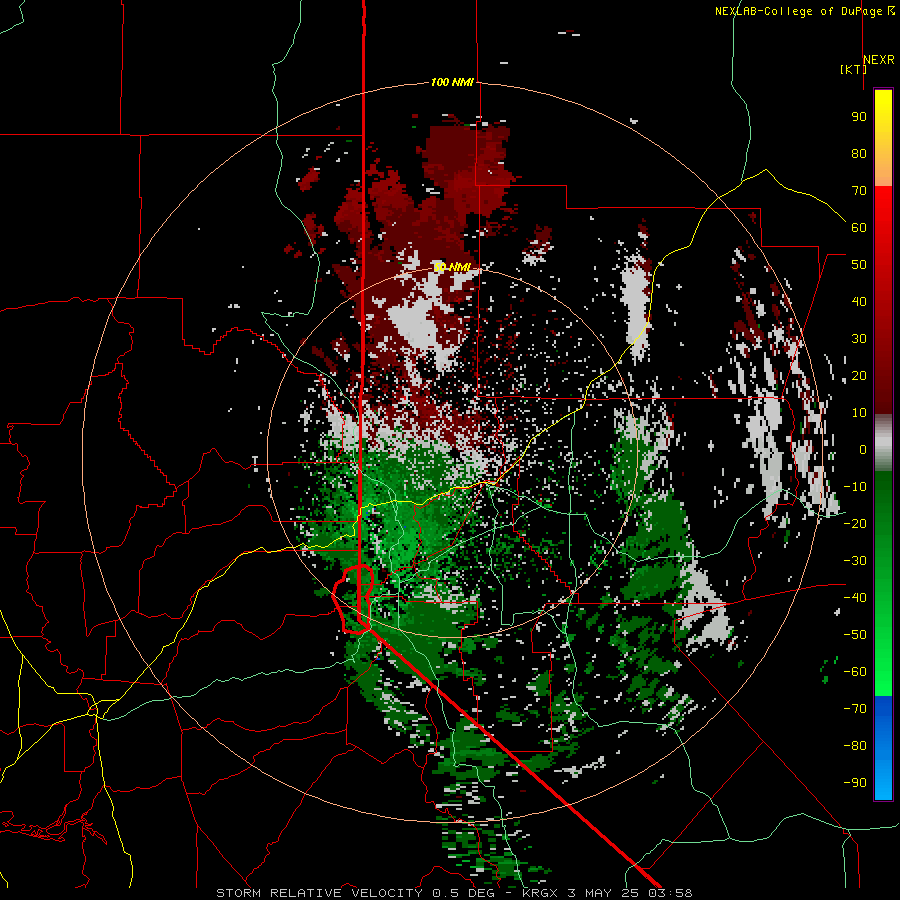
Task: Click the -50 value on the velocity scale
Action: click(x=855, y=635)
